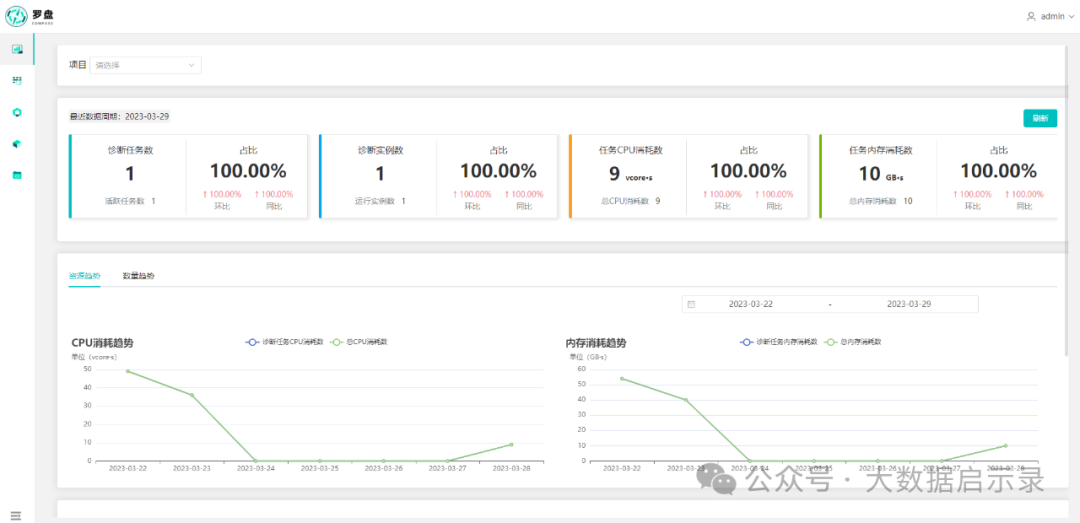
Task: Click 总CPU消耗数 9 in the CPU card
Action: click(x=630, y=201)
